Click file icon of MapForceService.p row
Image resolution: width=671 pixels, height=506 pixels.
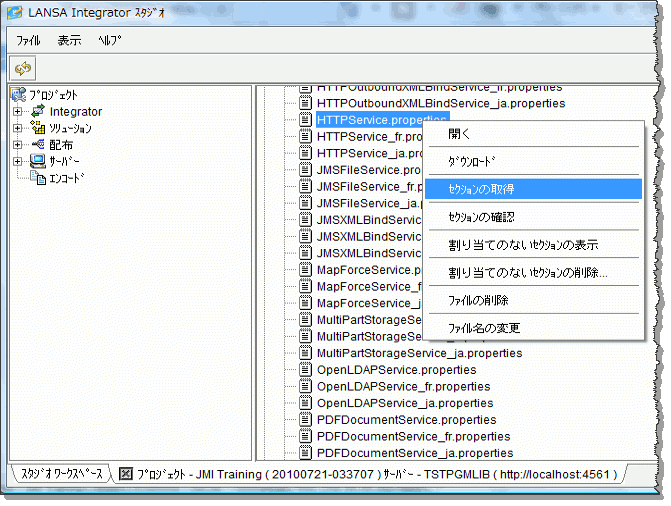point(305,270)
